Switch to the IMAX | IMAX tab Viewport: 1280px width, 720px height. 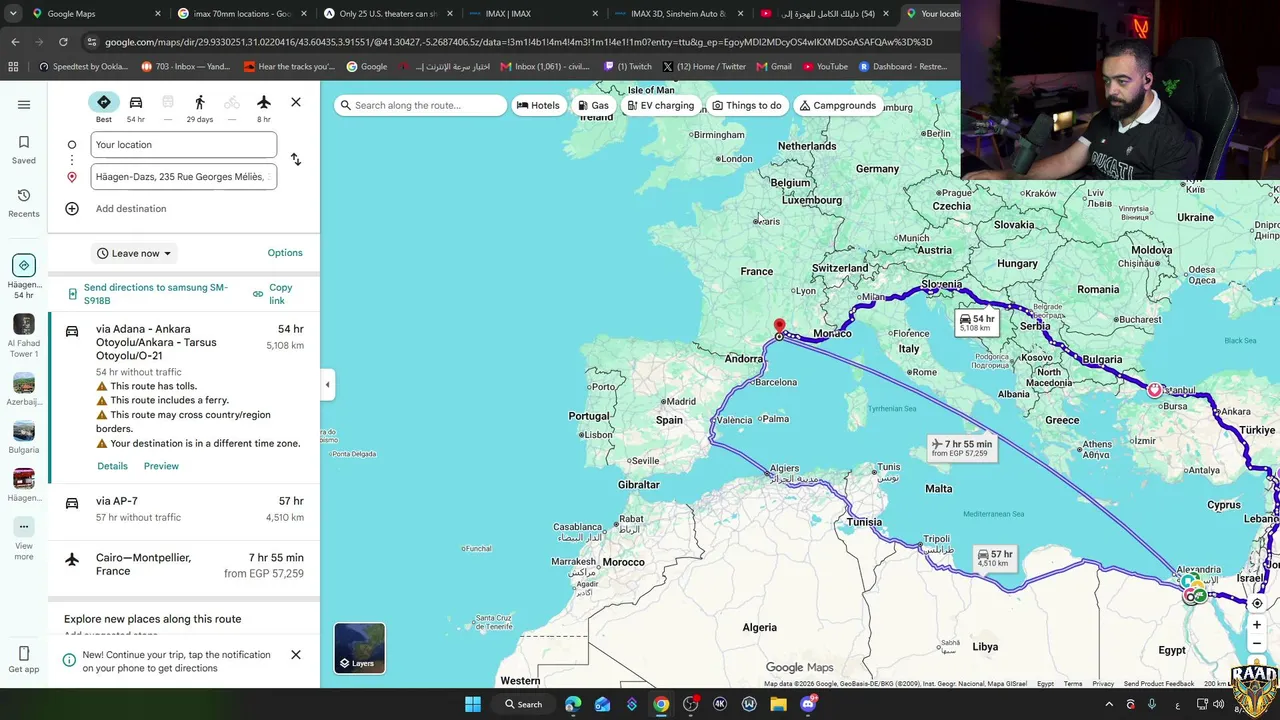pyautogui.click(x=534, y=14)
